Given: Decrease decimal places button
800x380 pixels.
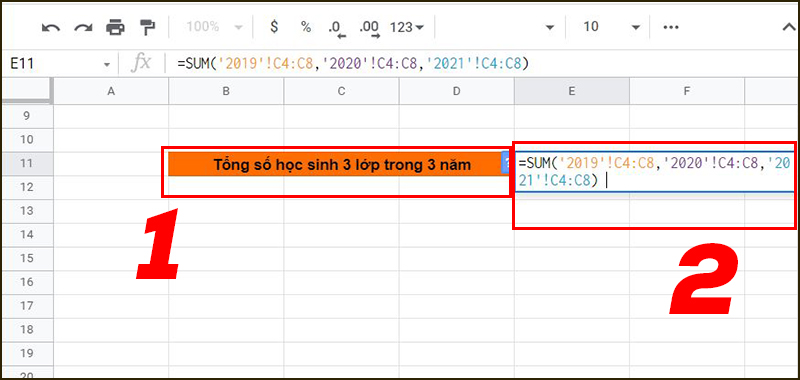Looking at the screenshot, I should 337,29.
